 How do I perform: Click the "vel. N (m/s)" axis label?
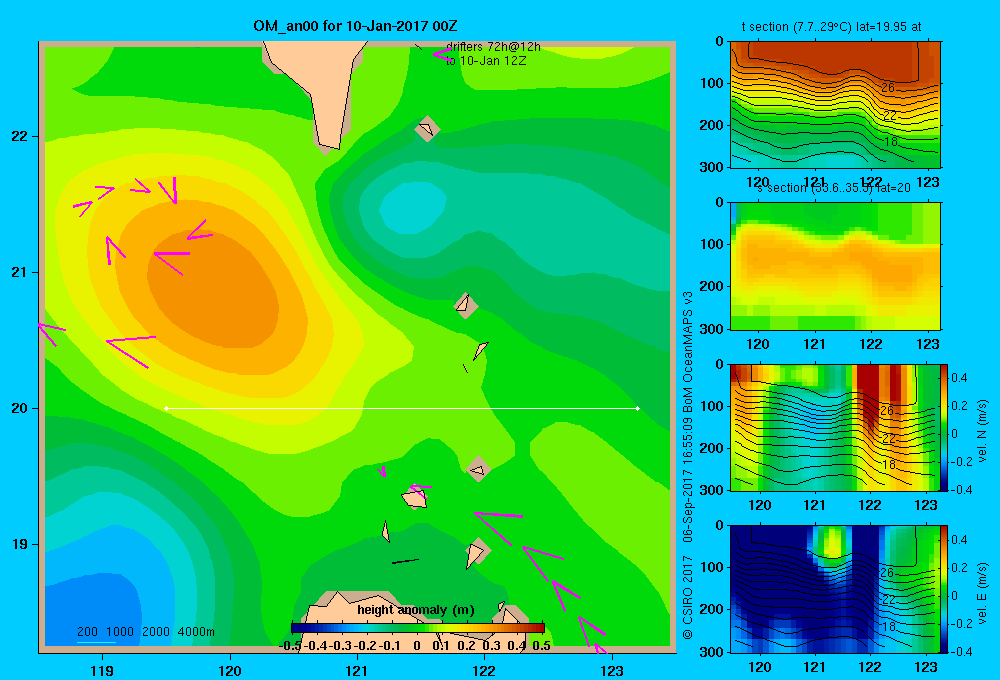(983, 431)
